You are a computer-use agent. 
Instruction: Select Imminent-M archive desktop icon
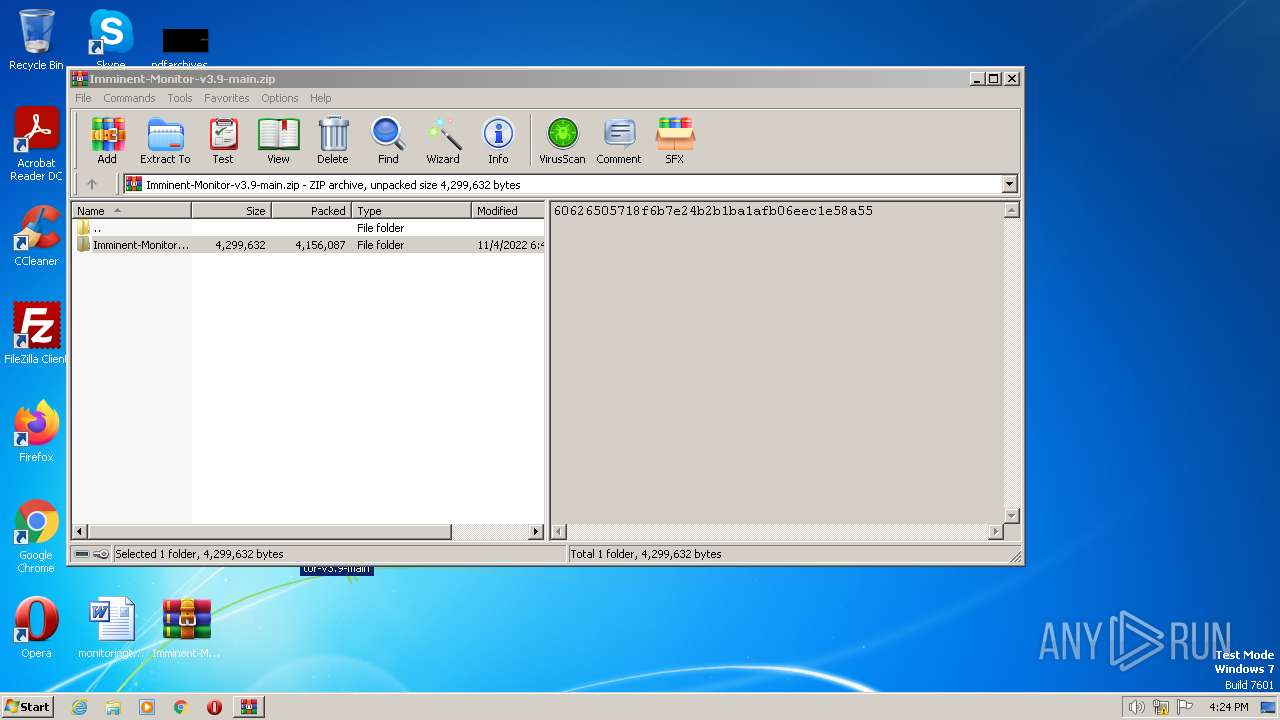[186, 628]
